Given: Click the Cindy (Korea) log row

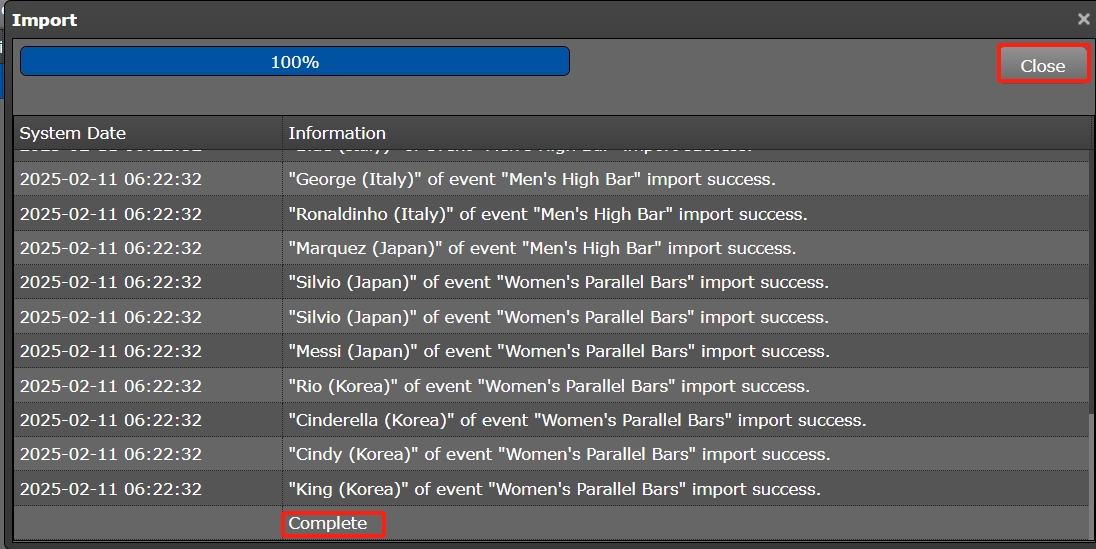Looking at the screenshot, I should click(559, 454).
